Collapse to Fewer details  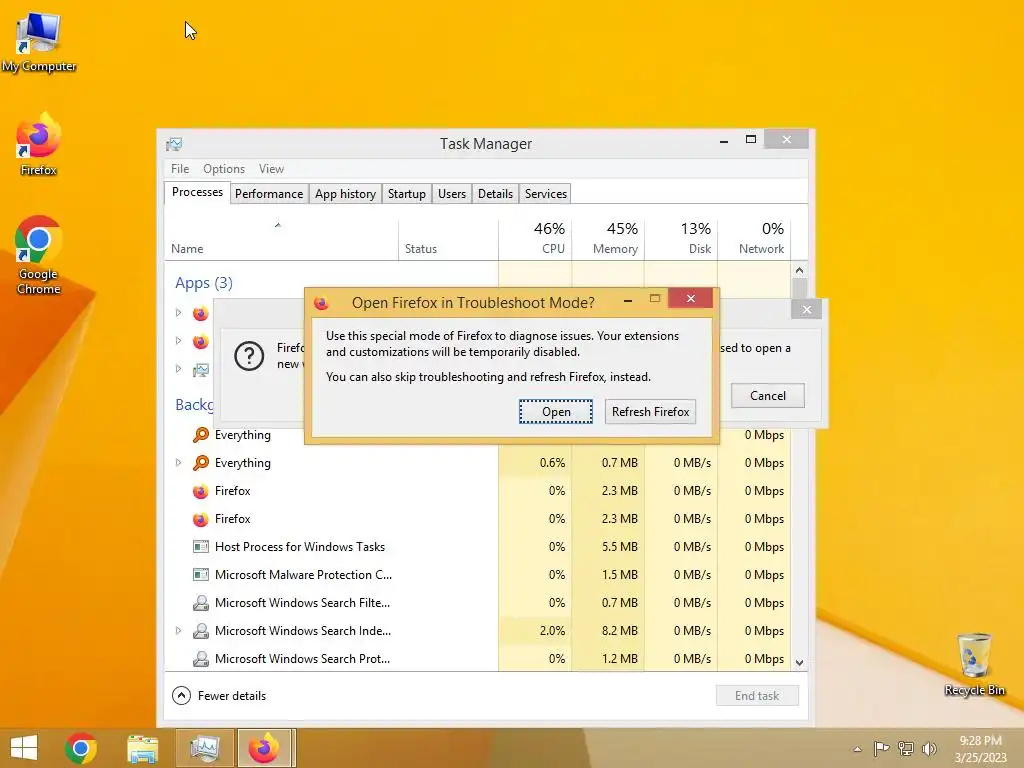click(219, 696)
